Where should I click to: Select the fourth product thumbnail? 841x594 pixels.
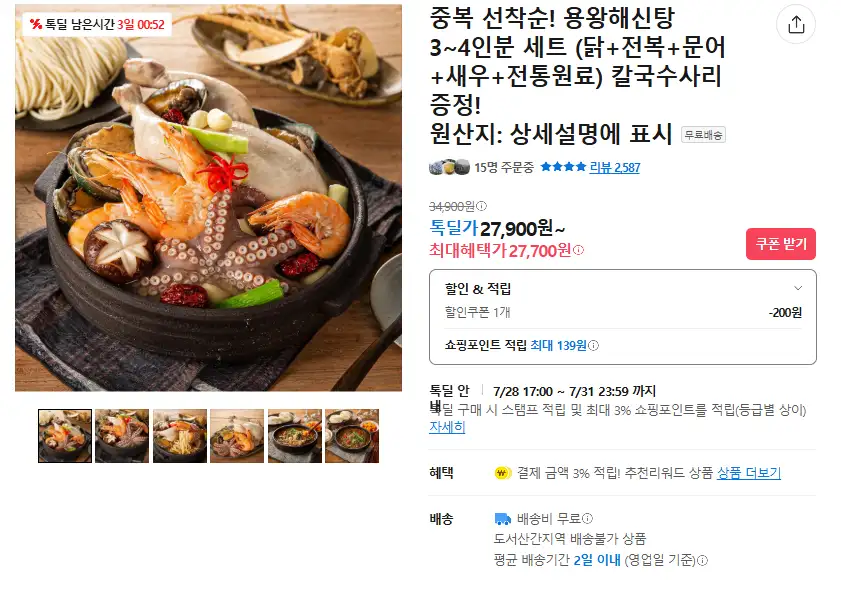tap(237, 436)
